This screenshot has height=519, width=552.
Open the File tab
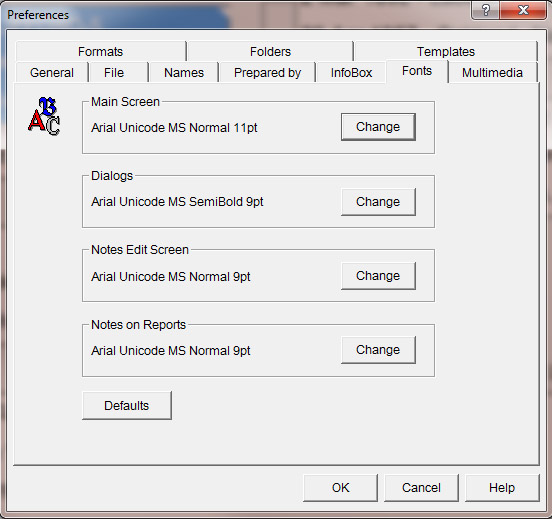(114, 73)
